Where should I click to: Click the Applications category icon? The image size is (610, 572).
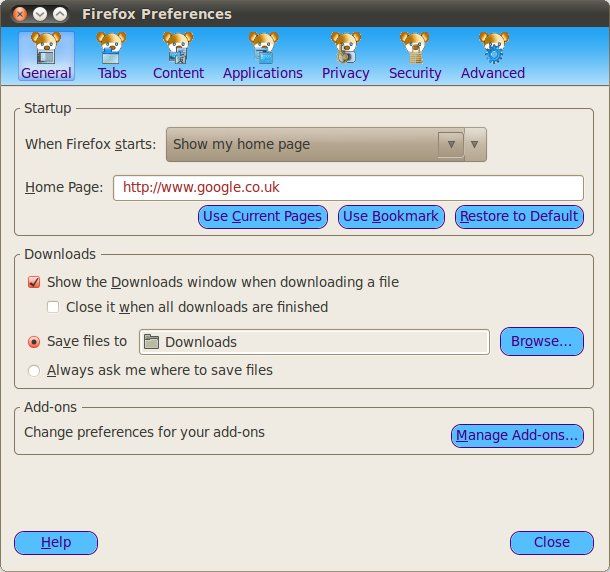tap(263, 48)
